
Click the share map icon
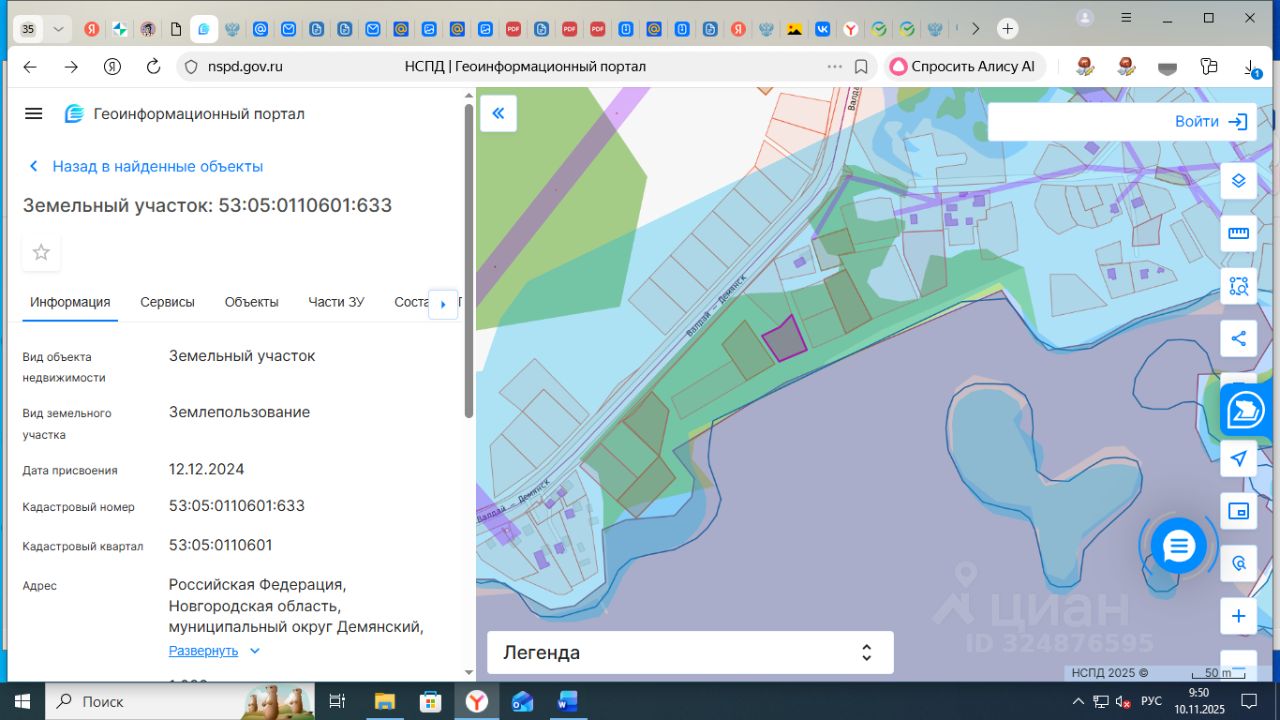(1238, 338)
